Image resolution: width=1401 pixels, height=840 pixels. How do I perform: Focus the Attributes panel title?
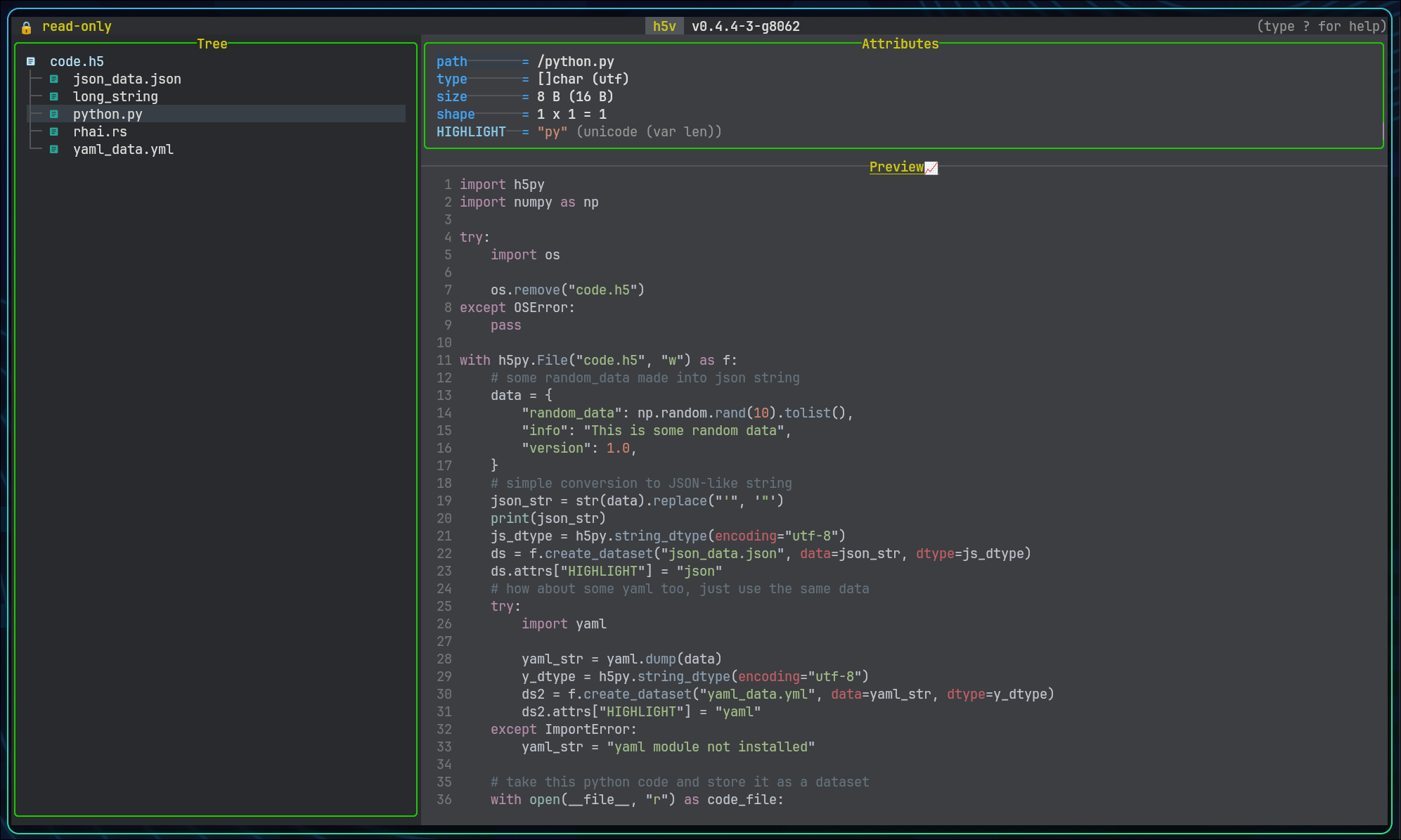(x=900, y=44)
